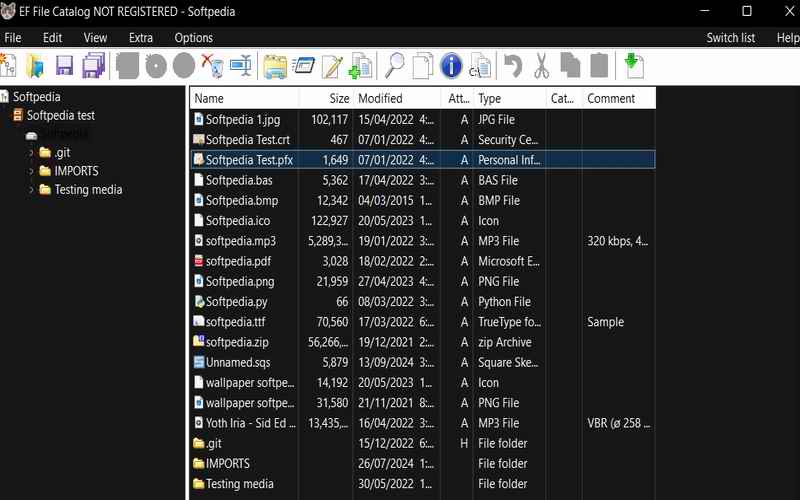The image size is (800, 500).
Task: Click the drive icon under Softpedia test
Action: click(32, 135)
